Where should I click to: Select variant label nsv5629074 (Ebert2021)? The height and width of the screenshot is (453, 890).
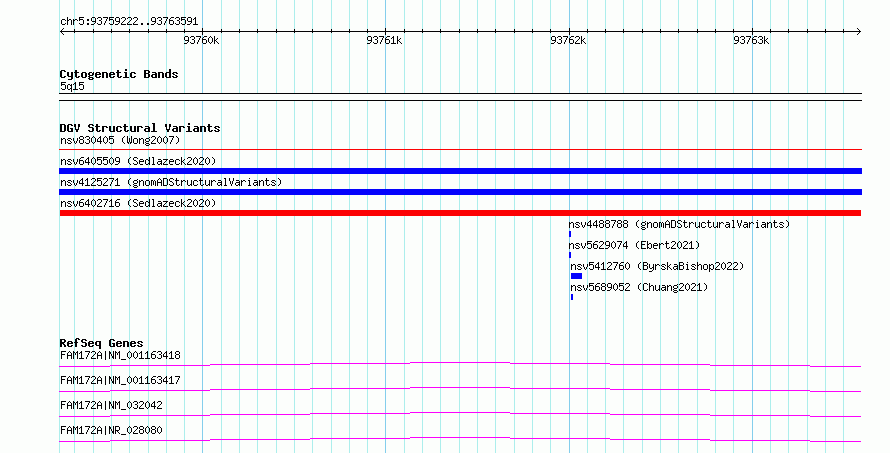tap(634, 245)
